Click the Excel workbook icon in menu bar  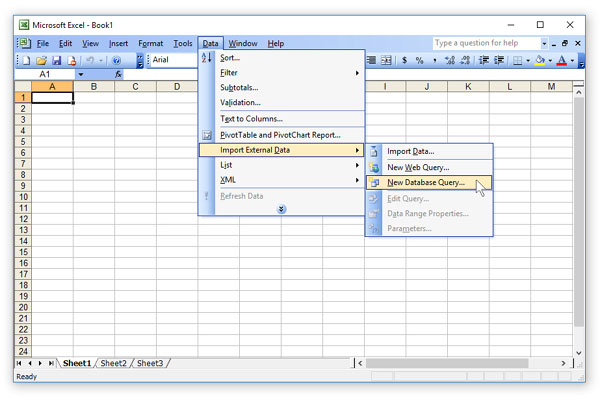click(x=25, y=43)
